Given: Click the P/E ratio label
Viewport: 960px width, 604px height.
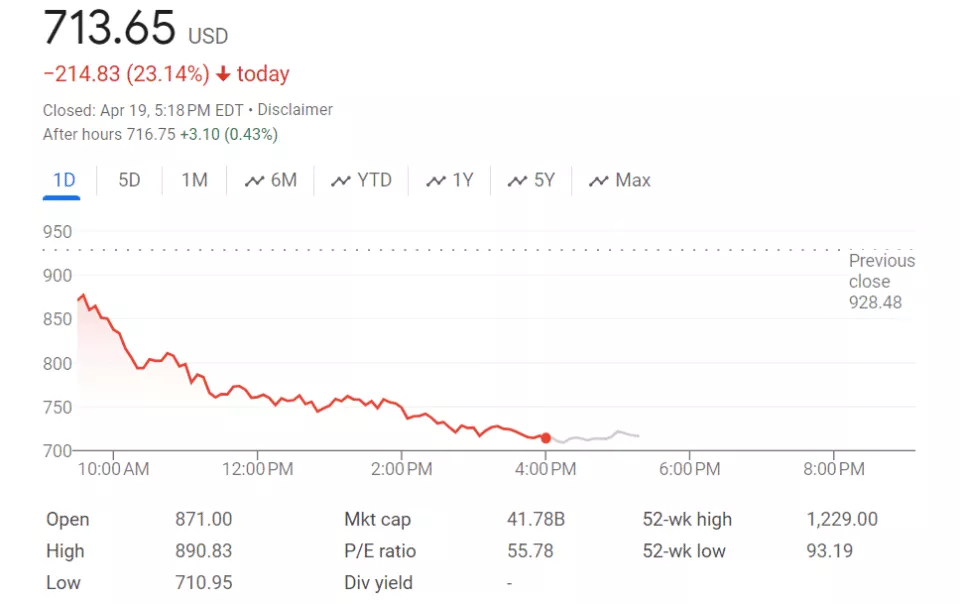Looking at the screenshot, I should click(x=380, y=551).
